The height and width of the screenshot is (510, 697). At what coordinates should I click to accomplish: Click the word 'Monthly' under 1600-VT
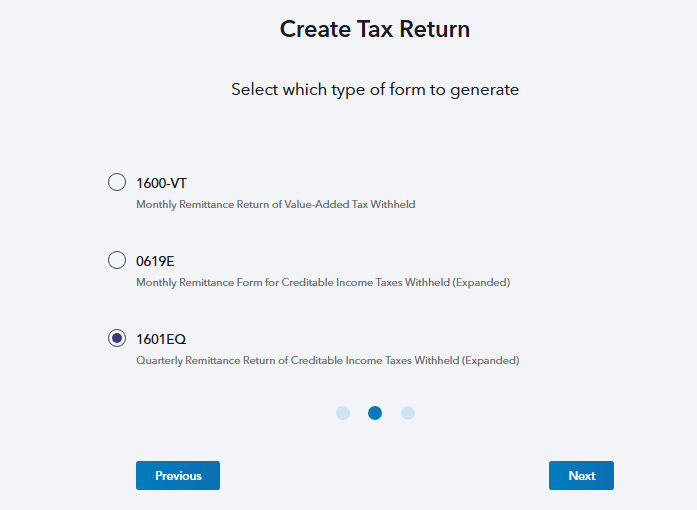tap(155, 204)
